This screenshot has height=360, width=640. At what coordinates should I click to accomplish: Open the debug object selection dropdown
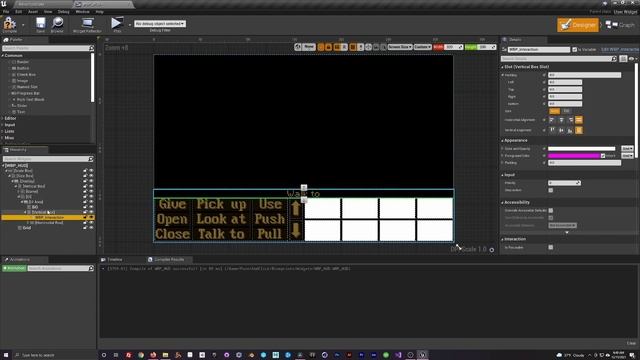[x=160, y=24]
